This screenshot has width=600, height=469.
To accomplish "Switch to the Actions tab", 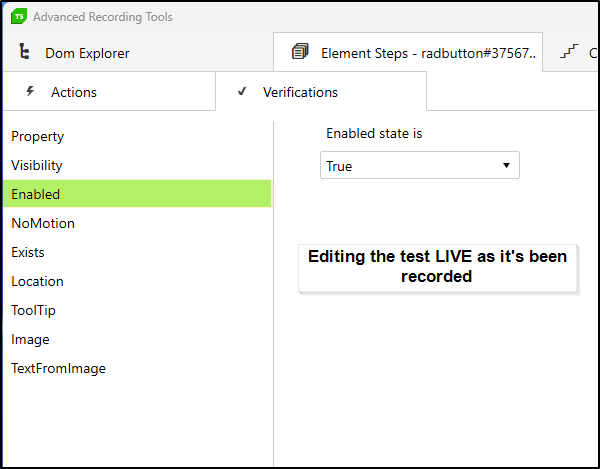I will (x=74, y=92).
